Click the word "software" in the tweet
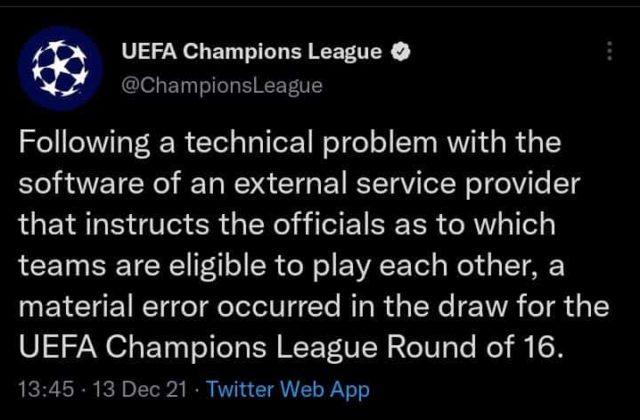640x420 pixels. pos(82,184)
